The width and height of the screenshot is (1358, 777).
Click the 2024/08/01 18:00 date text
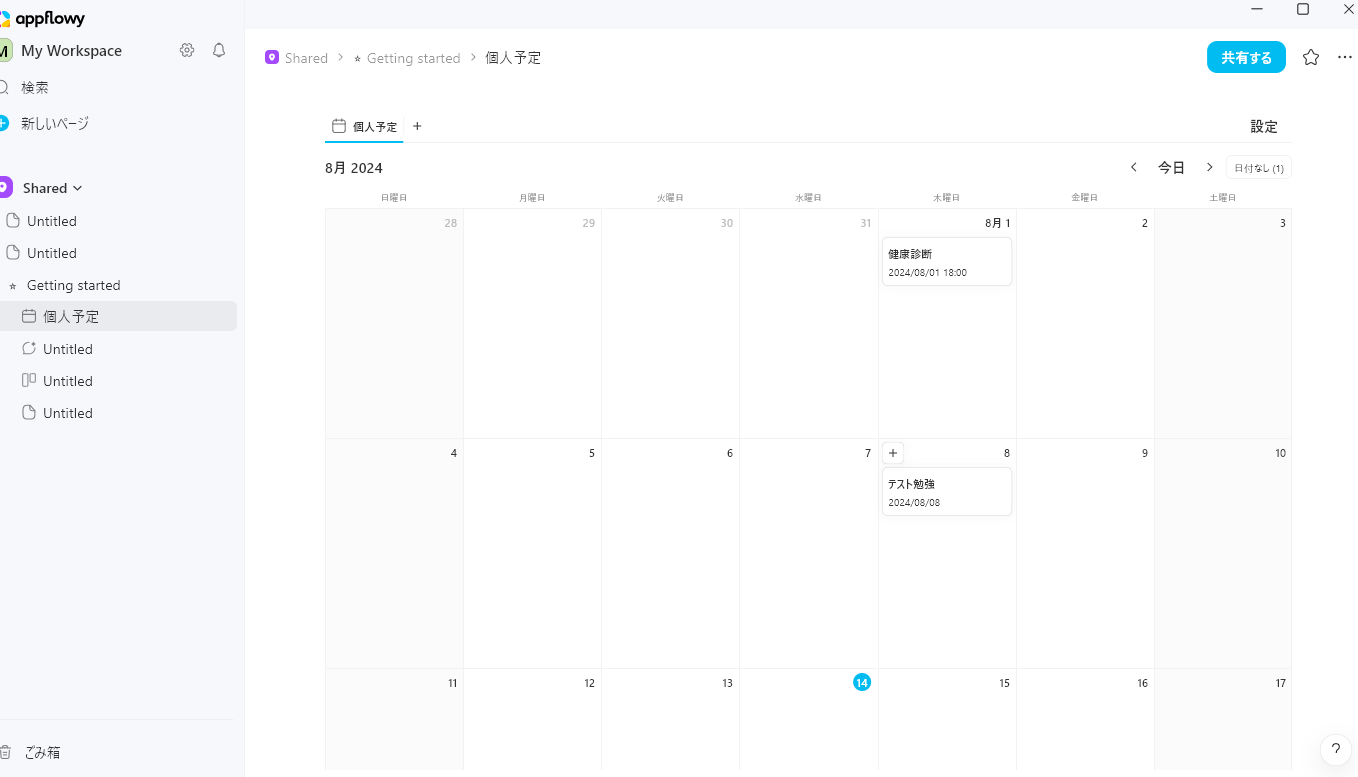tap(927, 273)
